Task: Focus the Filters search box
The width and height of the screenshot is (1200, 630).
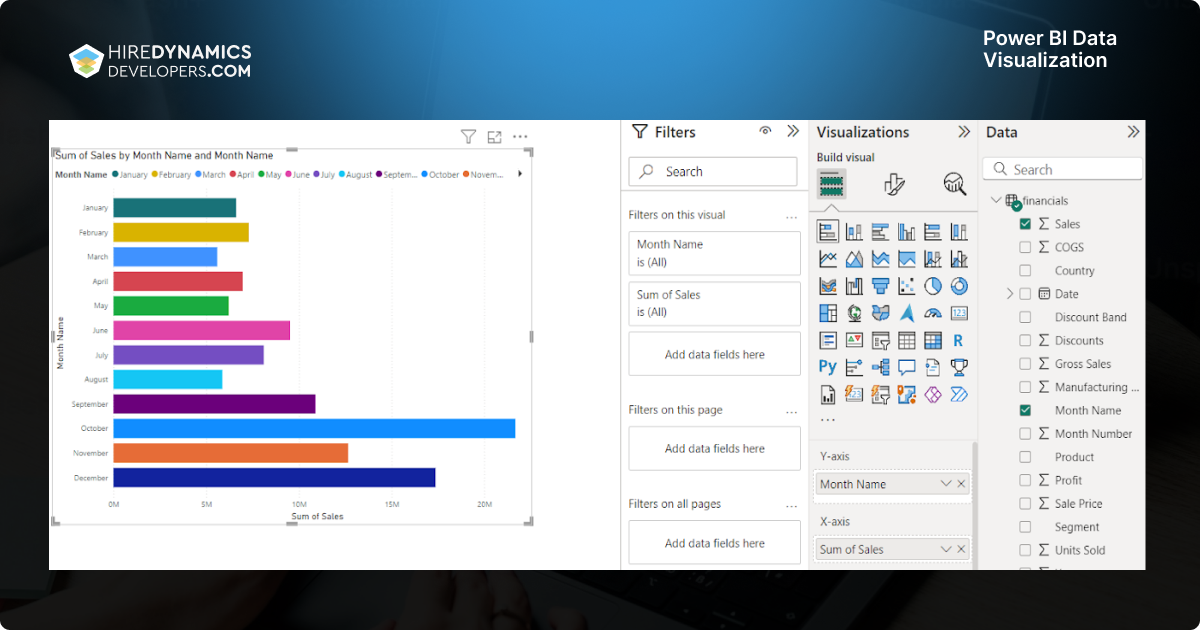Action: pyautogui.click(x=713, y=172)
